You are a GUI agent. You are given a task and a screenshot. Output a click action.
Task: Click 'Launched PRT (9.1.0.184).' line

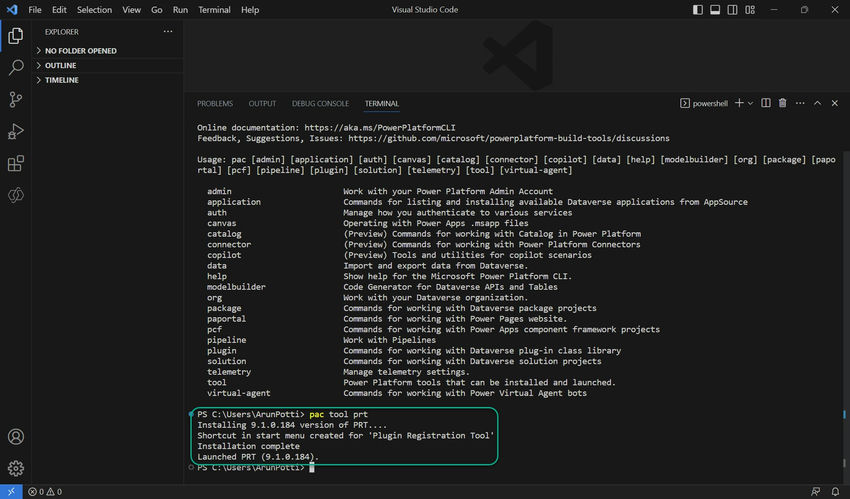pyautogui.click(x=258, y=457)
